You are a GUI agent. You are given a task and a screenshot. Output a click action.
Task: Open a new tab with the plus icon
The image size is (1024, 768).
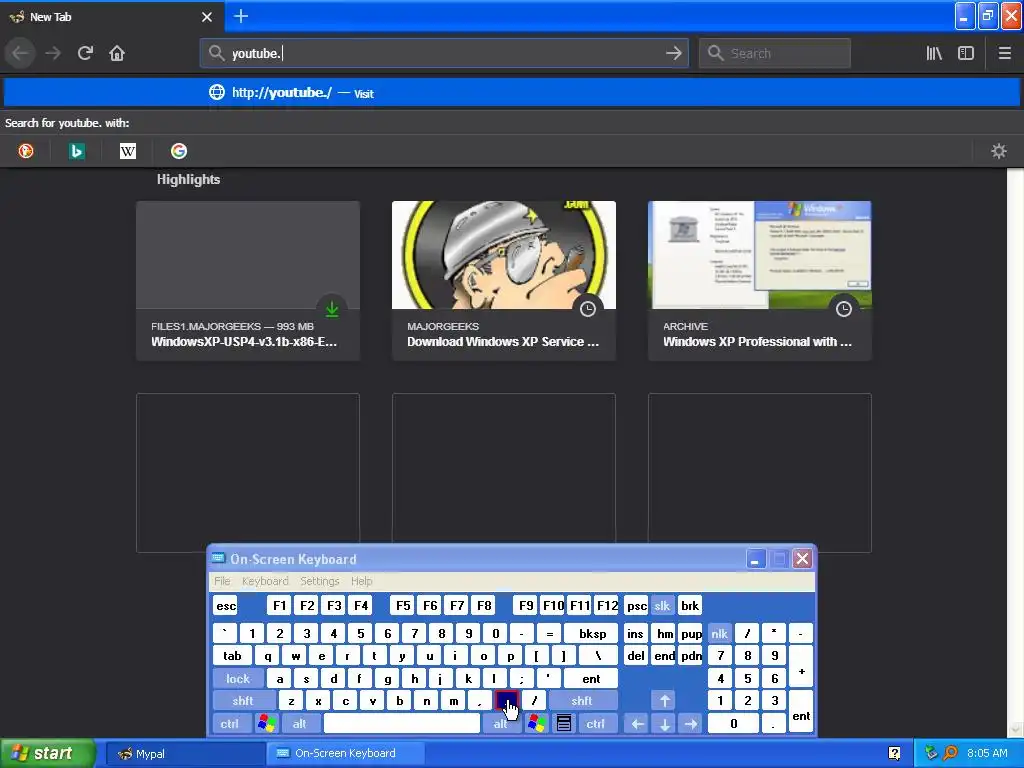[x=241, y=16]
